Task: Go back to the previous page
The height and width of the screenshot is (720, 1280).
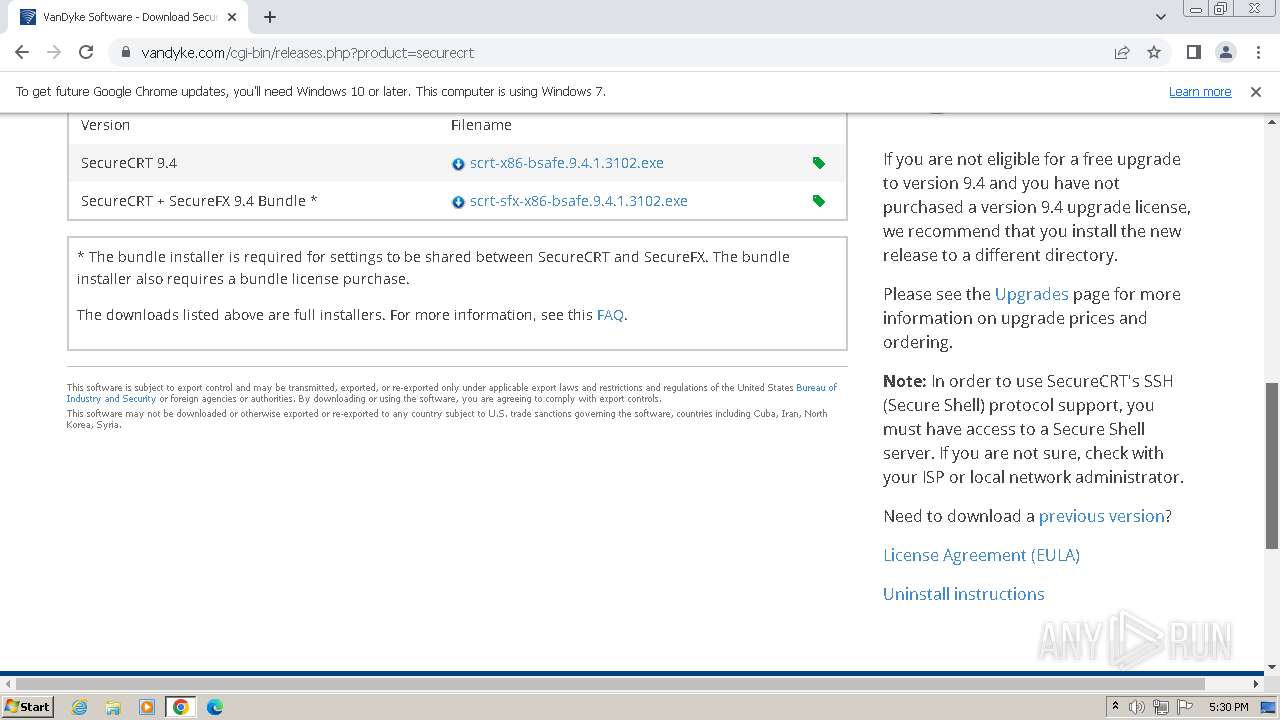Action: (x=22, y=52)
